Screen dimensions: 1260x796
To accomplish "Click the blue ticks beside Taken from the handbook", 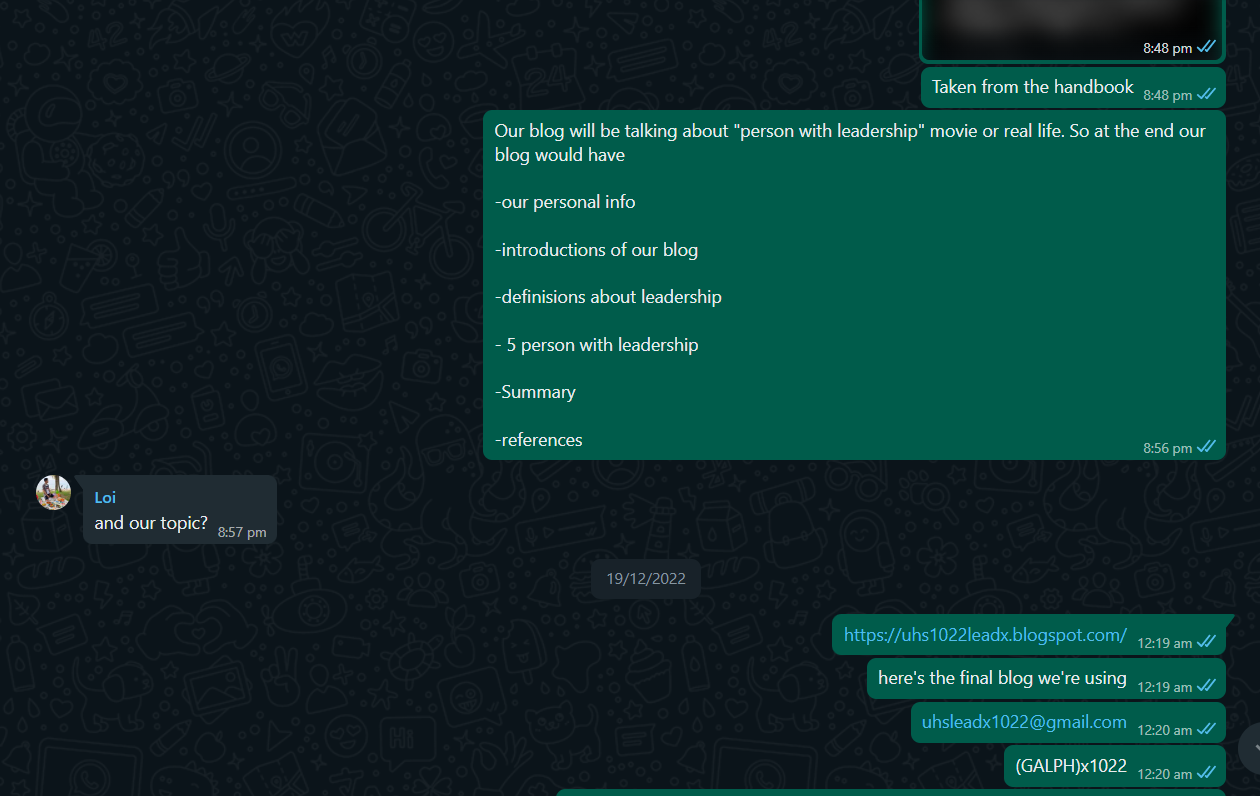I will [1207, 94].
